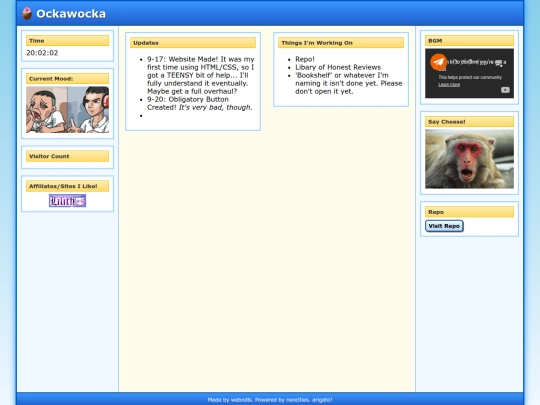Image resolution: width=540 pixels, height=405 pixels.
Task: Click the Time panel header
Action: [68, 41]
